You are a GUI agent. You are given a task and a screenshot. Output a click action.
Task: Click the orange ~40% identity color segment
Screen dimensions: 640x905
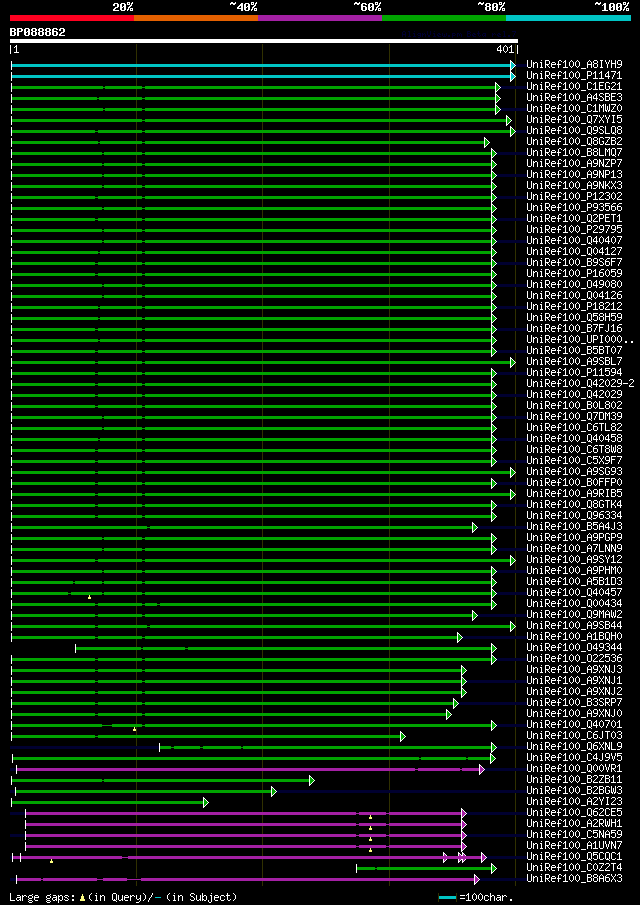click(196, 18)
